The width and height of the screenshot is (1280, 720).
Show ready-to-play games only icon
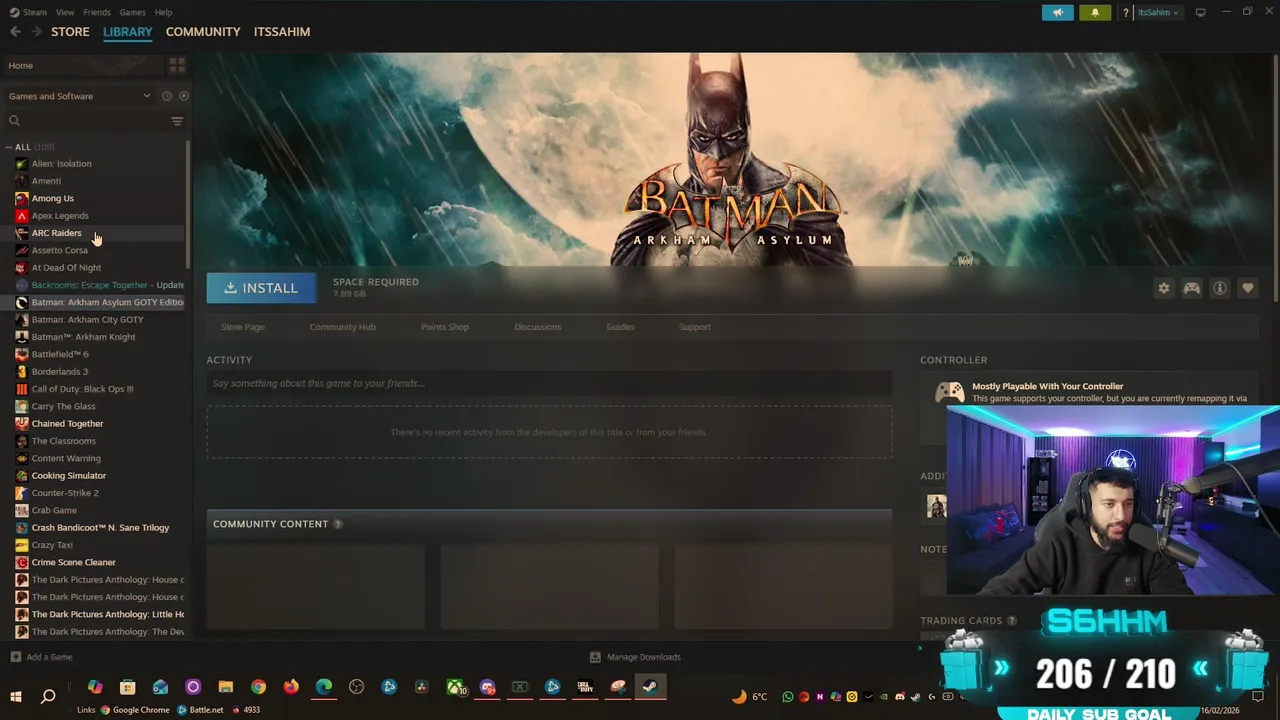tap(183, 96)
